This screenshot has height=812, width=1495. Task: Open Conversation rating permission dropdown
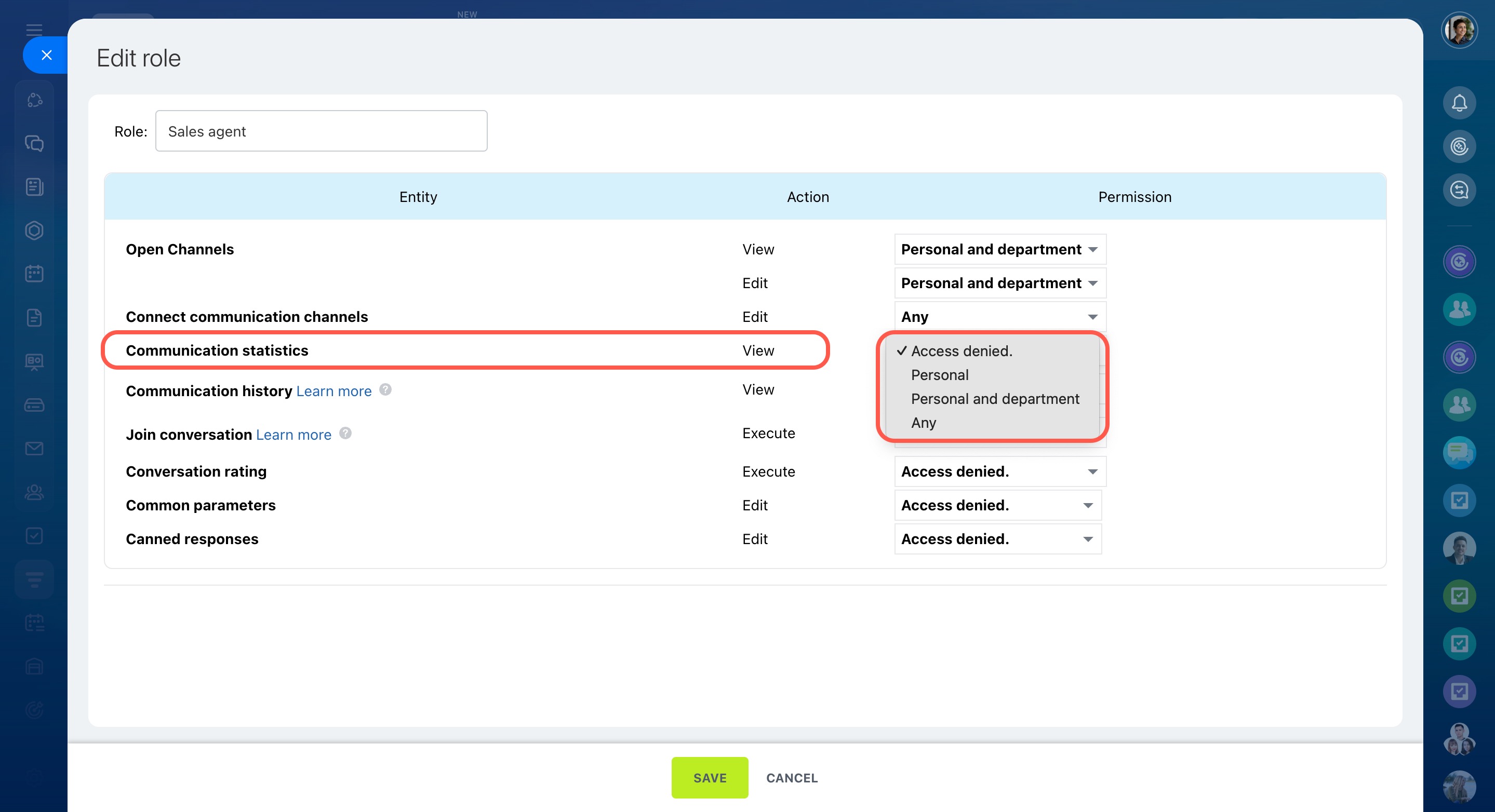999,471
